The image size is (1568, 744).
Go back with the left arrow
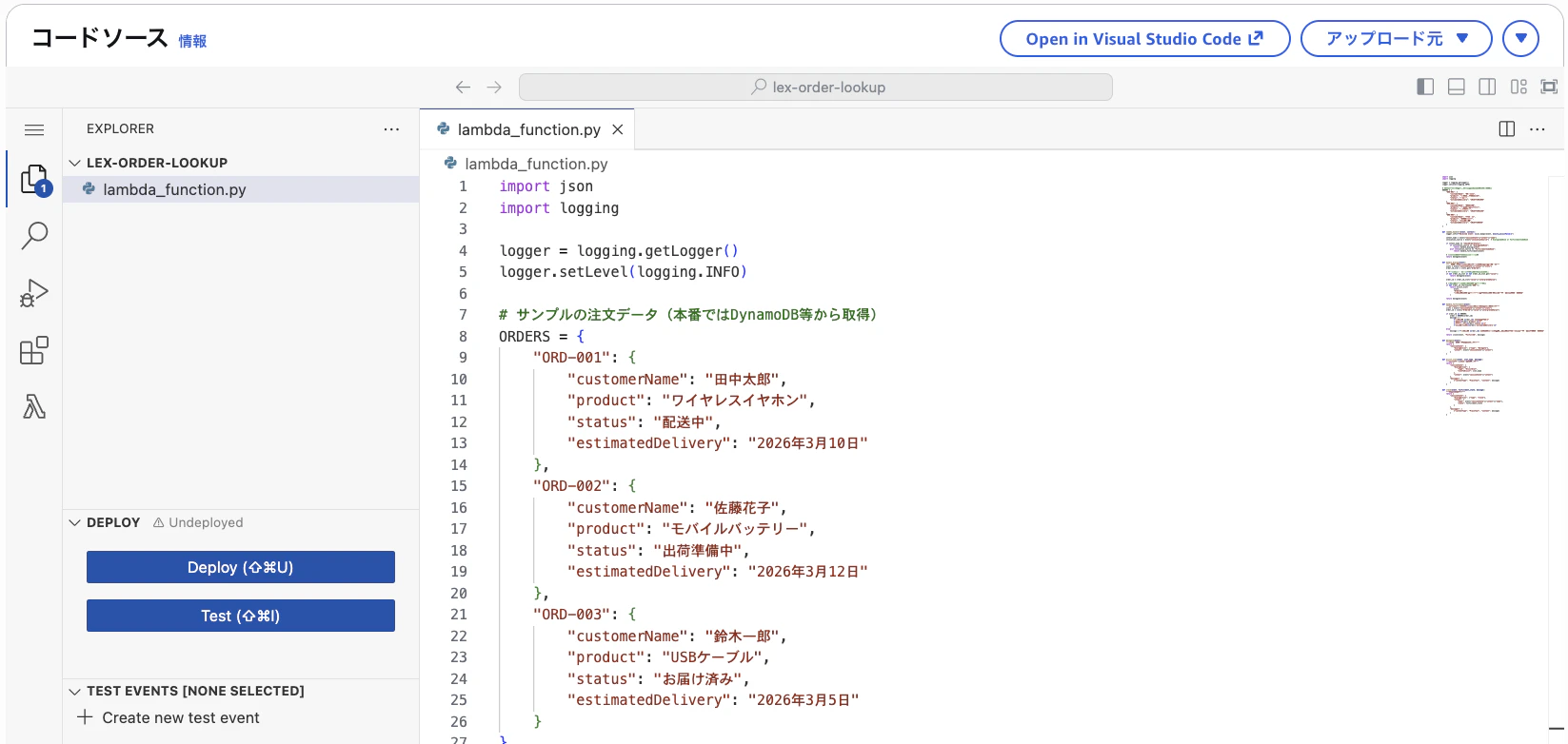(463, 87)
